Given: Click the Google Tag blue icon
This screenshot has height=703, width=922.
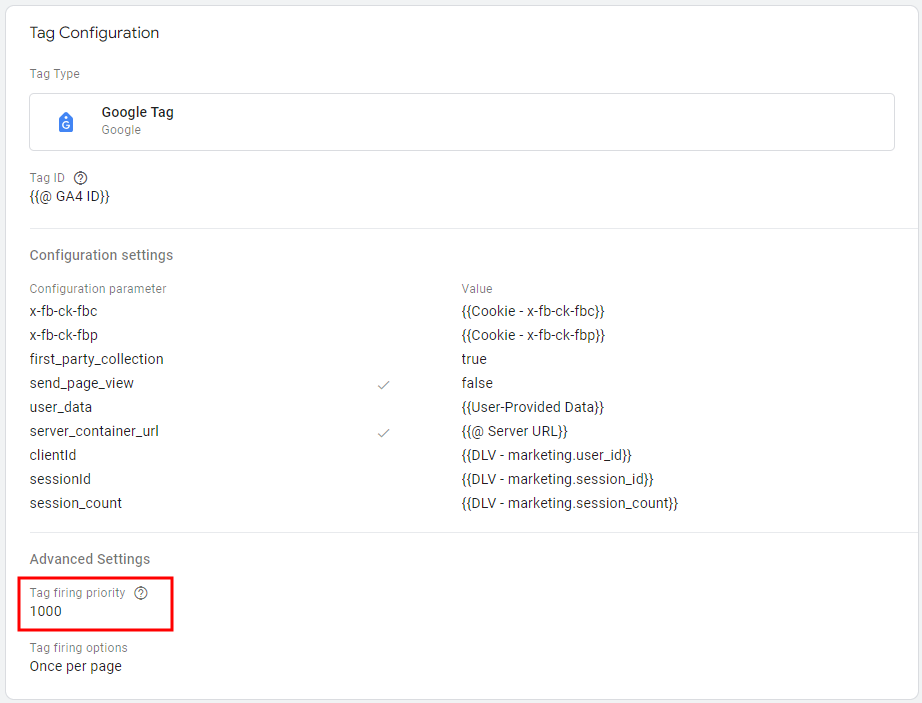Looking at the screenshot, I should pyautogui.click(x=66, y=122).
